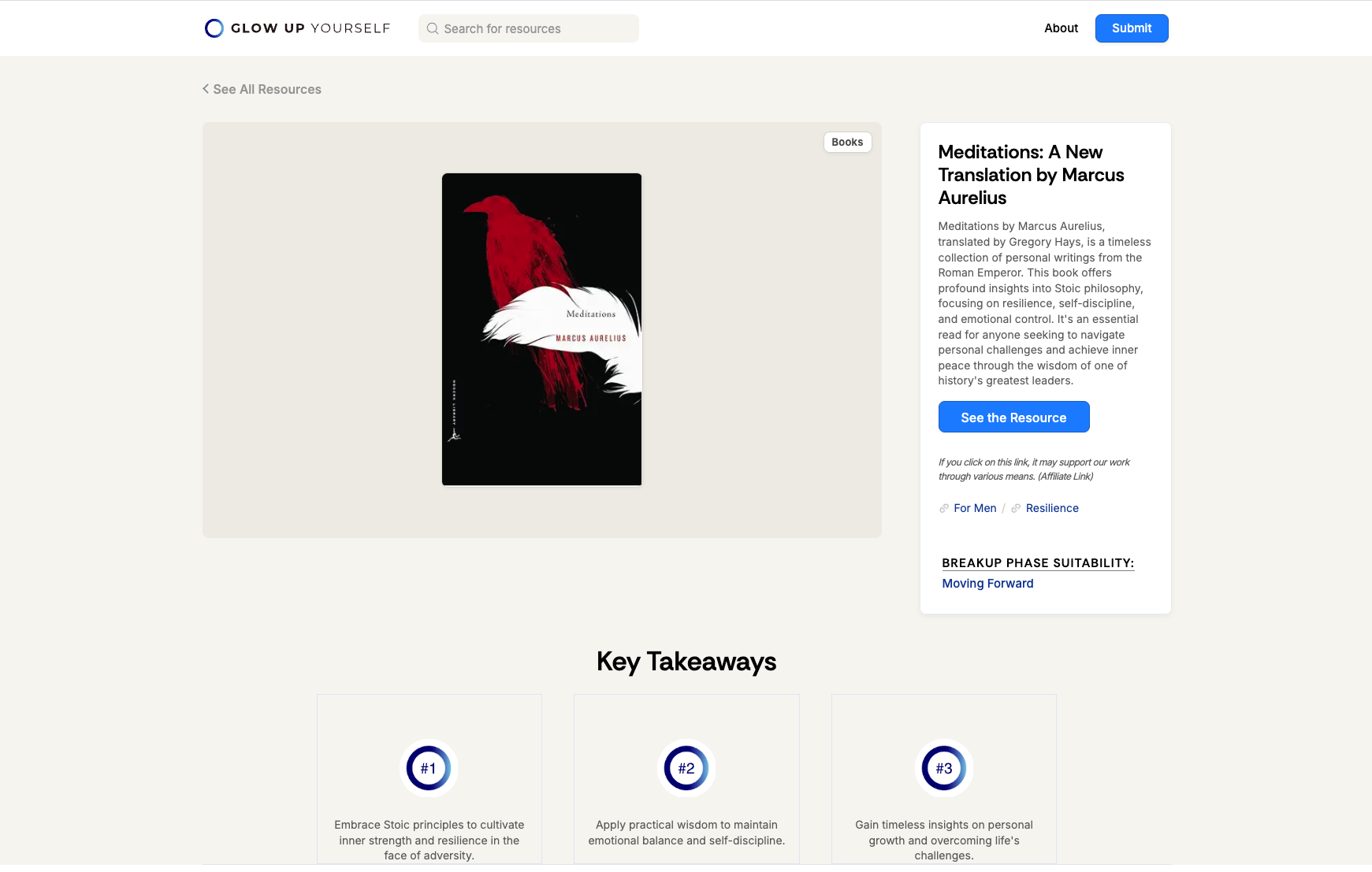
Task: Click the back chevron beside See All Resources
Action: (x=206, y=89)
